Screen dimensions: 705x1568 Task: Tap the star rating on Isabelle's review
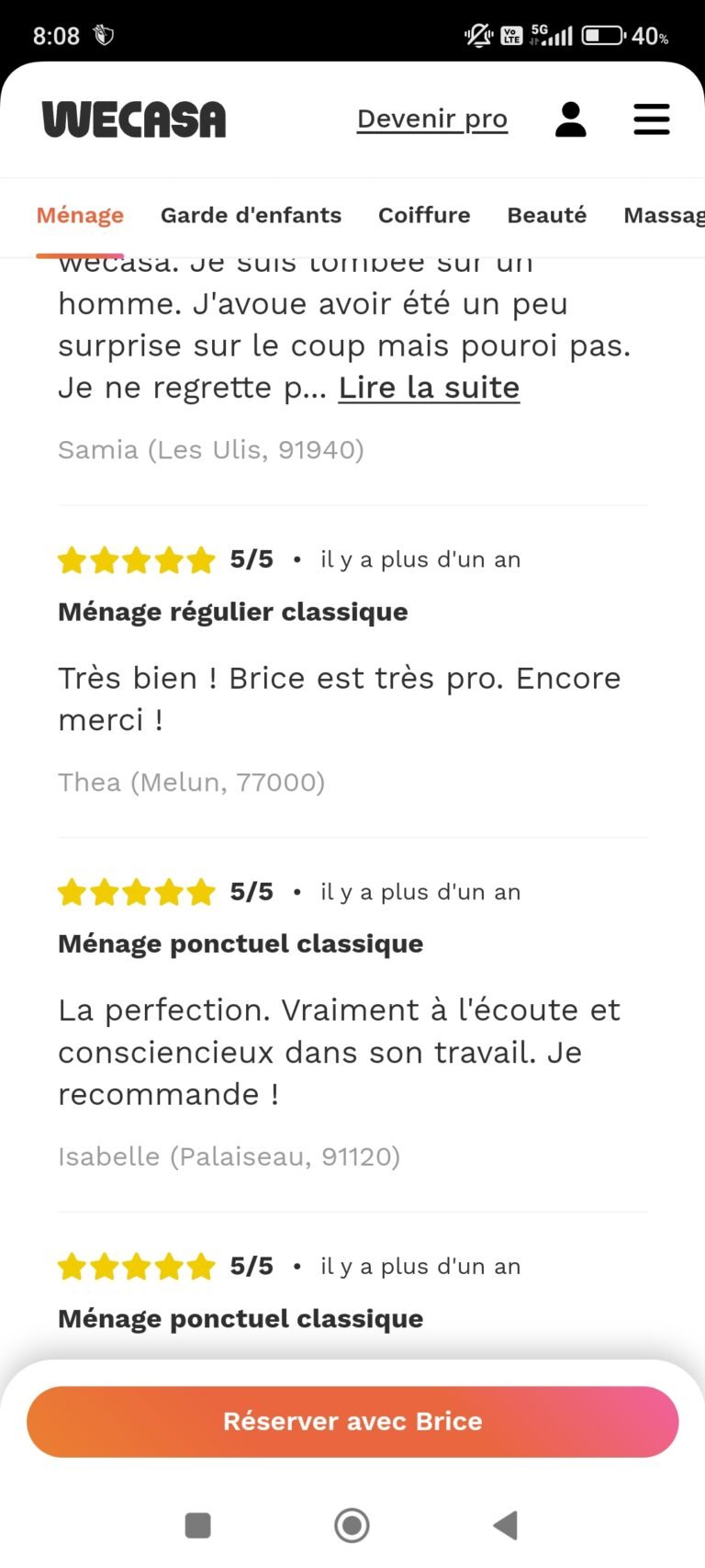136,892
